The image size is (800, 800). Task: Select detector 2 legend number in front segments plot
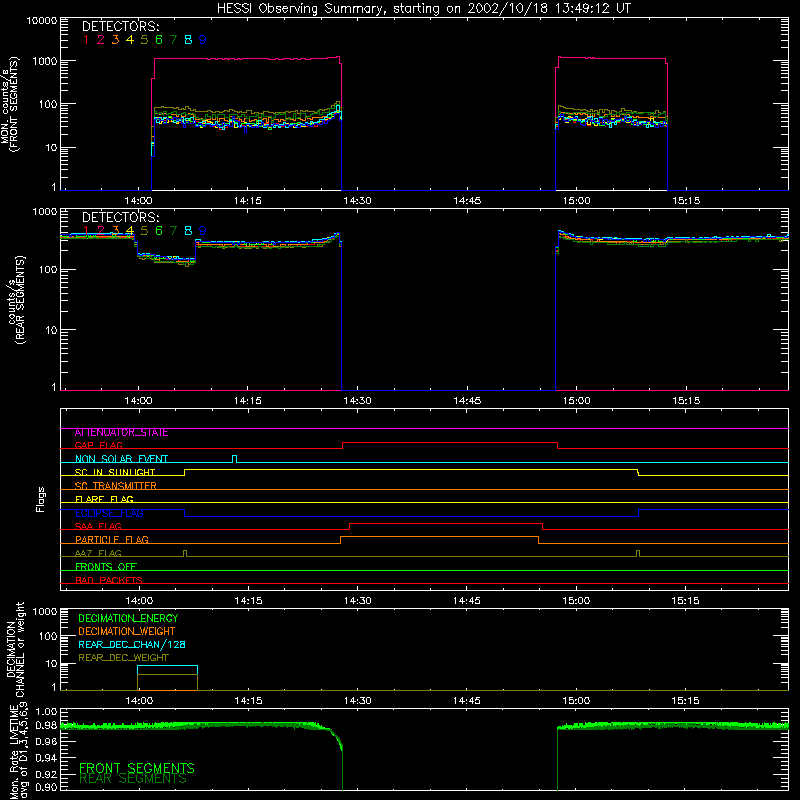pos(101,40)
